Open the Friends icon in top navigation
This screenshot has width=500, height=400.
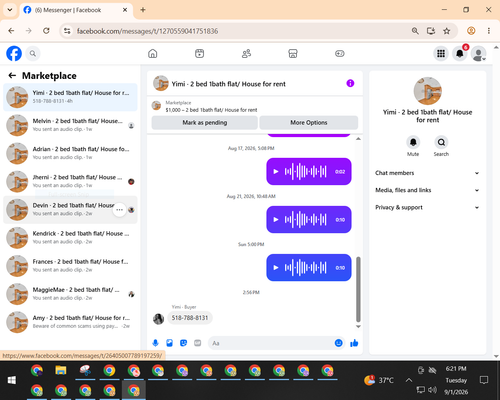pyautogui.click(x=246, y=53)
